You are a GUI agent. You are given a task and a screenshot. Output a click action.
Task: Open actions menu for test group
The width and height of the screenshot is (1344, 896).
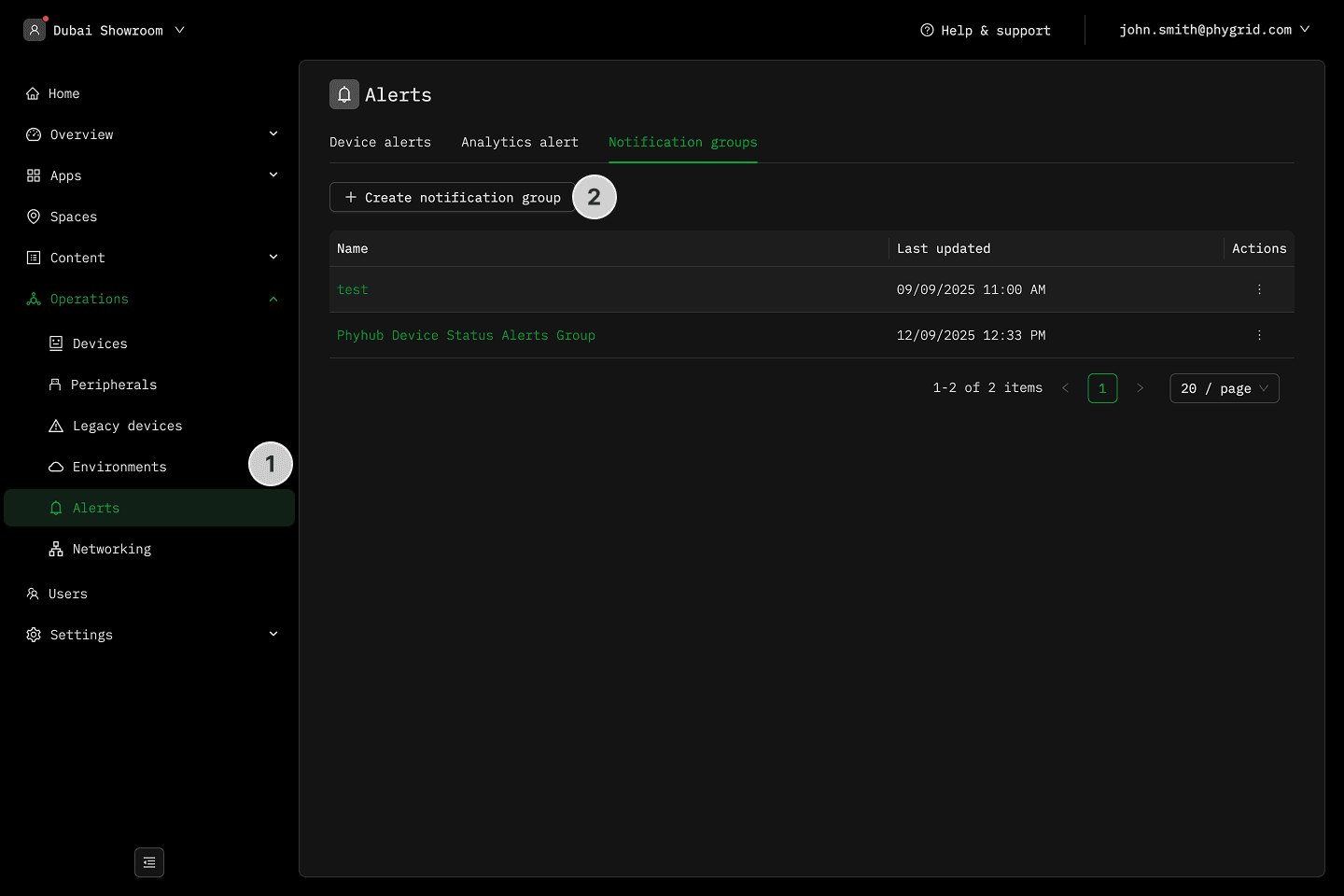[1259, 289]
